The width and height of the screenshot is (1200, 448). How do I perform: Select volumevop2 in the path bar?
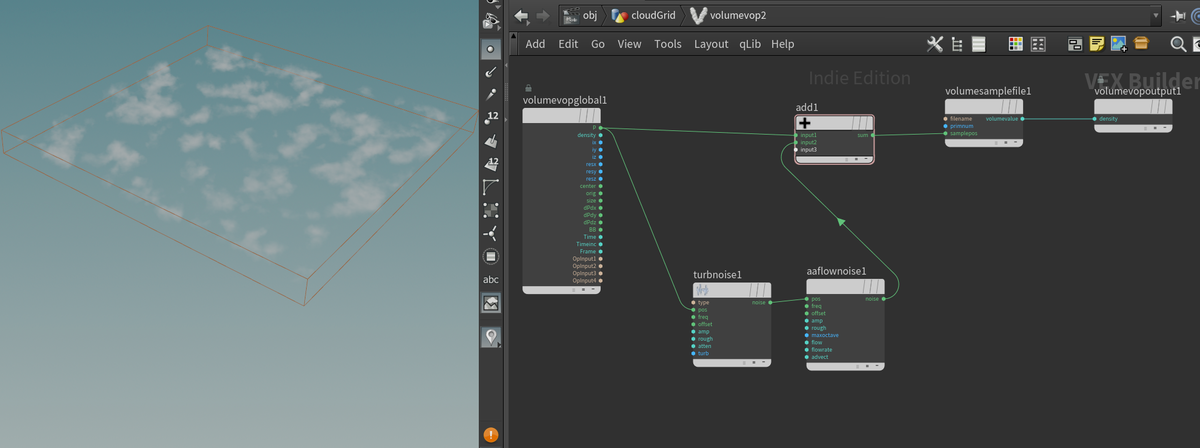(726, 15)
